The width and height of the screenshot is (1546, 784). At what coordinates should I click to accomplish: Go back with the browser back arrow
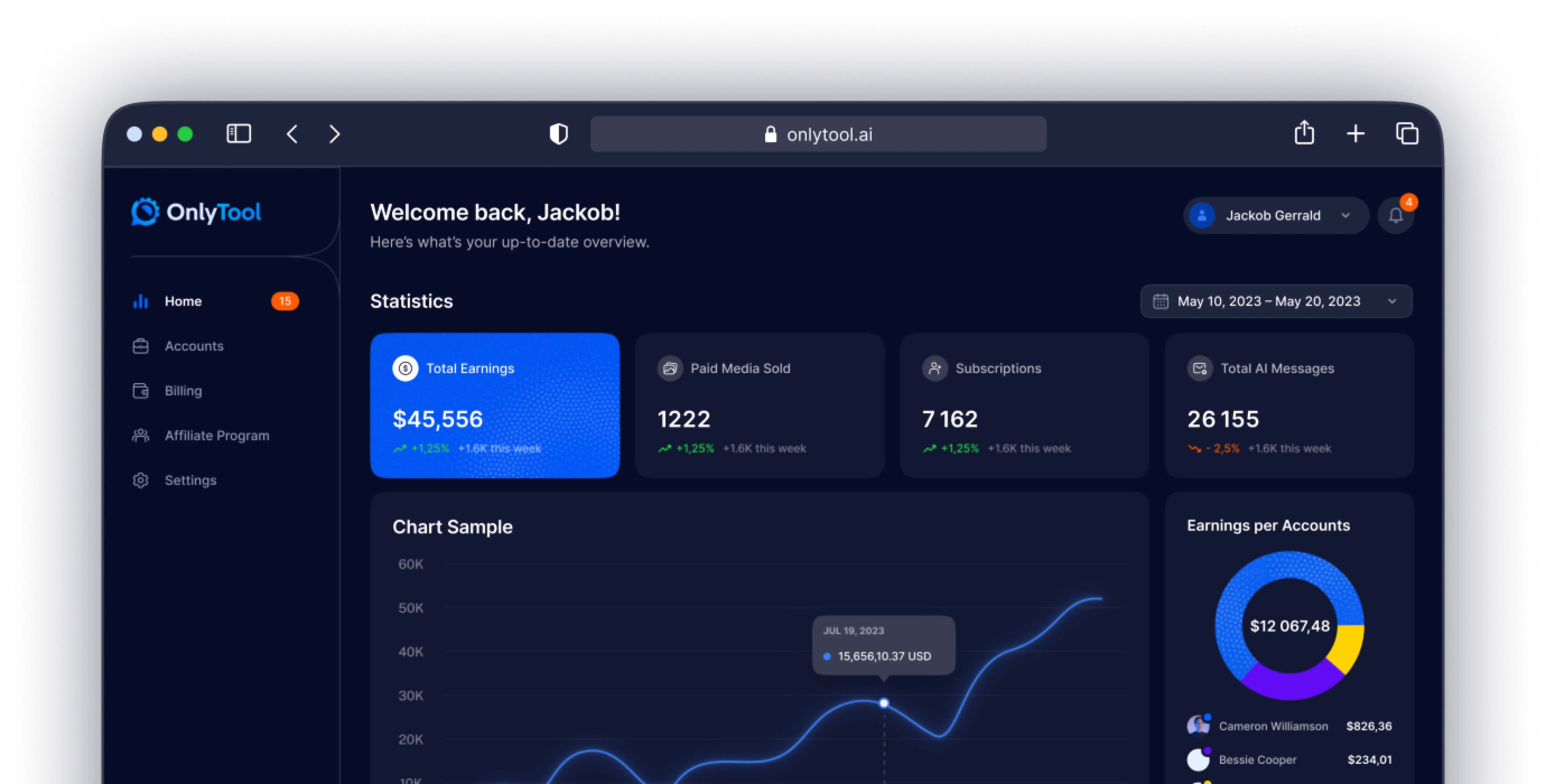tap(292, 134)
